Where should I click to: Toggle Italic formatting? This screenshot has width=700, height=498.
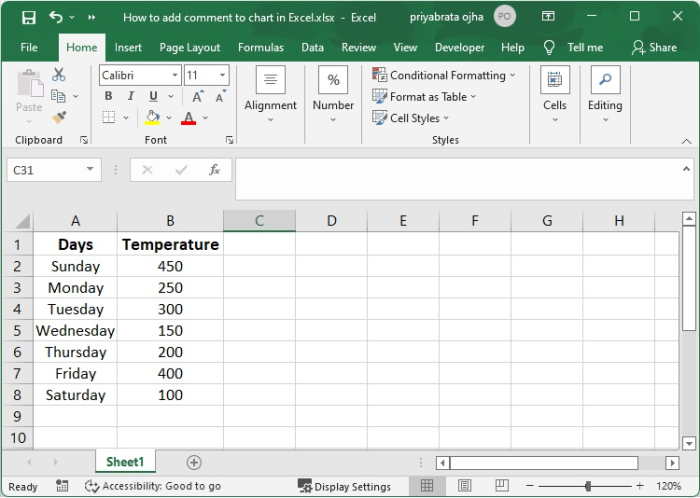click(x=131, y=97)
